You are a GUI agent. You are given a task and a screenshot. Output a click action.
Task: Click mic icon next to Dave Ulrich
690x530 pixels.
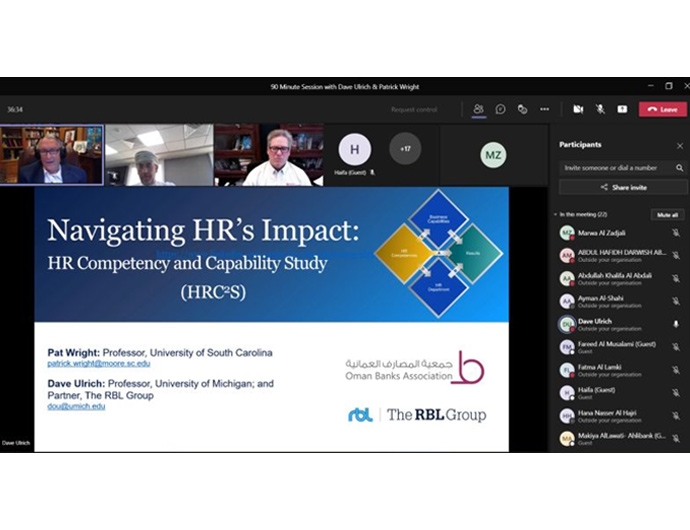click(676, 324)
